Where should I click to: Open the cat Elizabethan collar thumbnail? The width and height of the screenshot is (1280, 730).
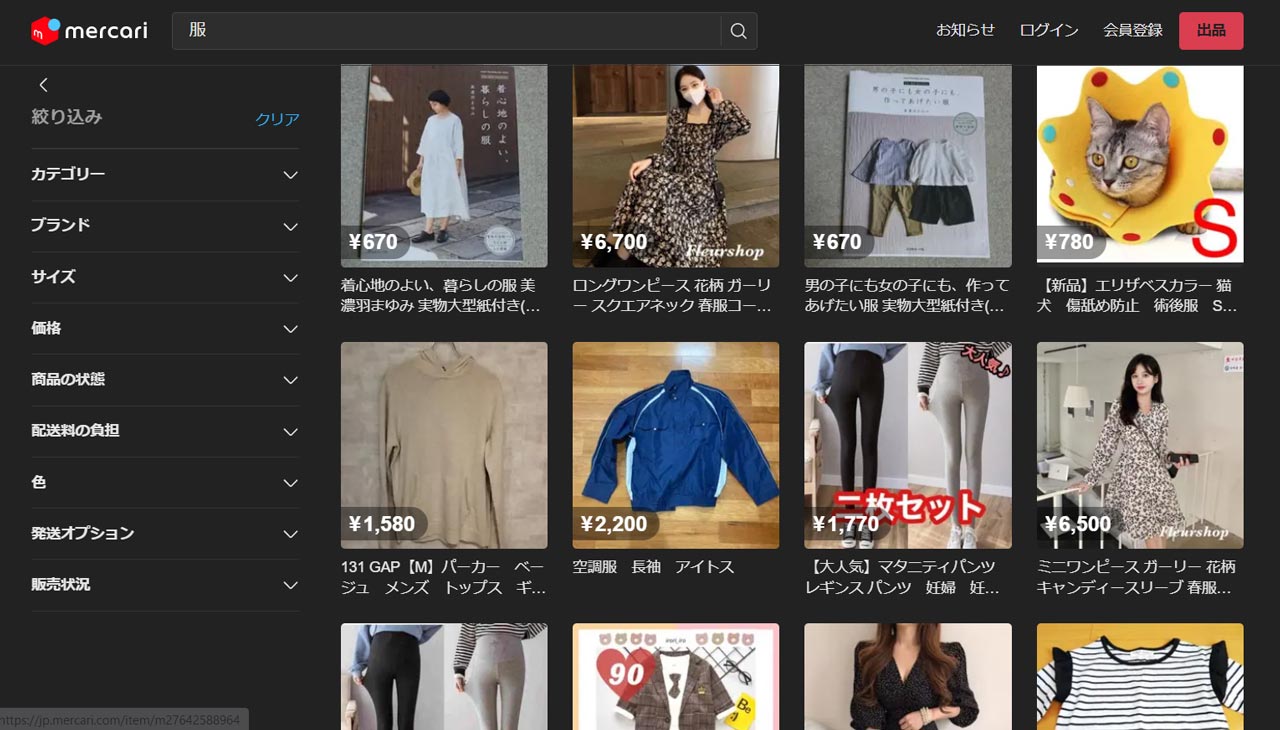[x=1140, y=166]
